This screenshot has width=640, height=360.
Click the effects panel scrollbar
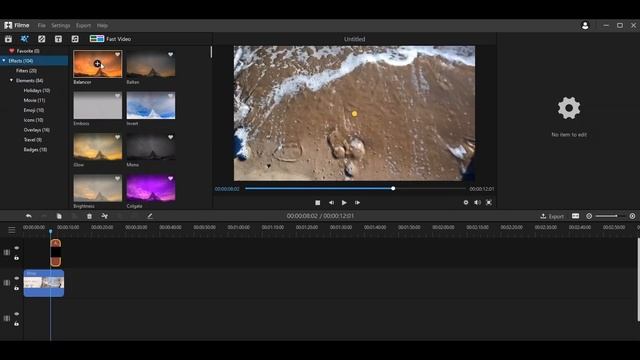click(211, 52)
